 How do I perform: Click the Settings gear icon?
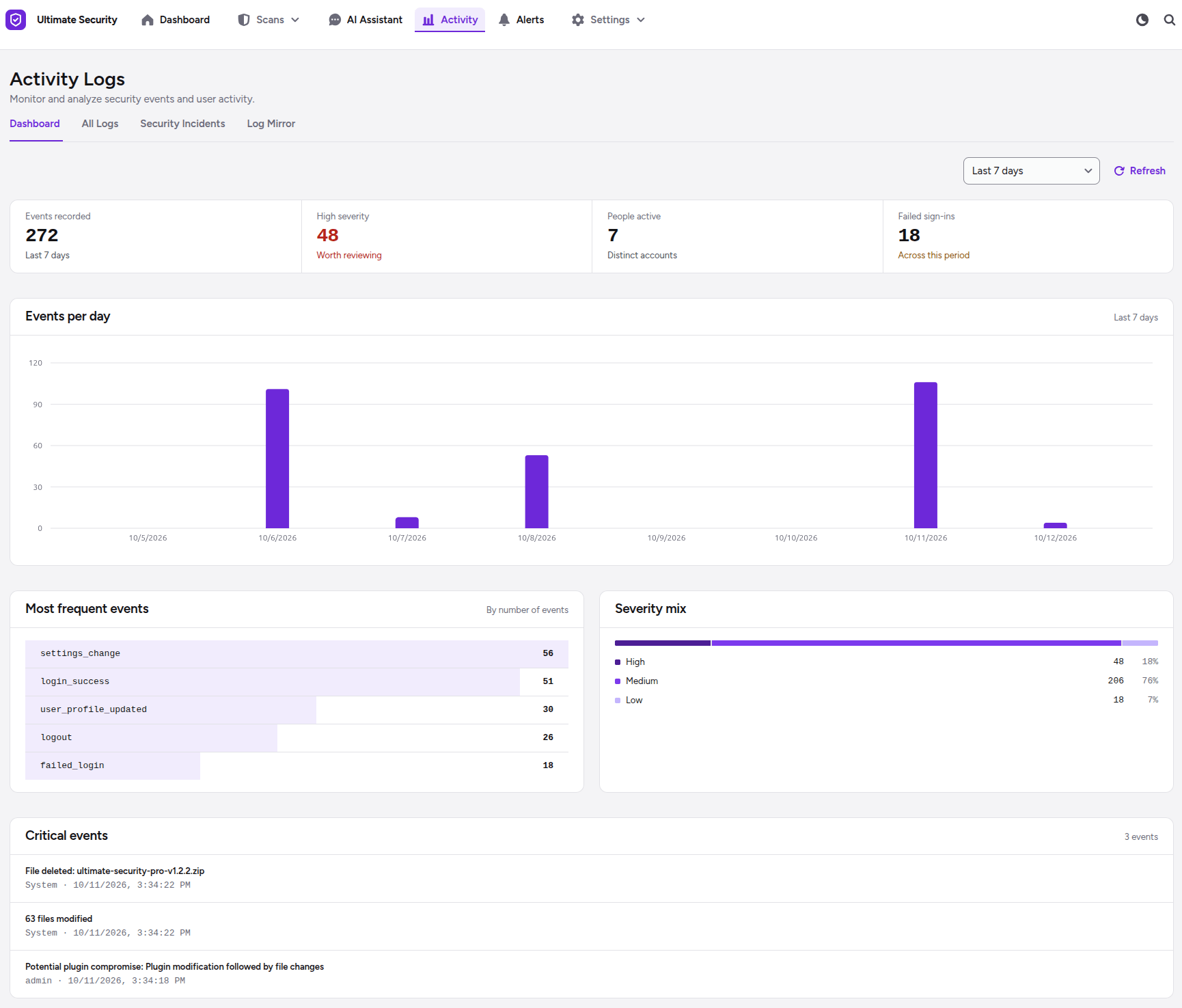578,20
